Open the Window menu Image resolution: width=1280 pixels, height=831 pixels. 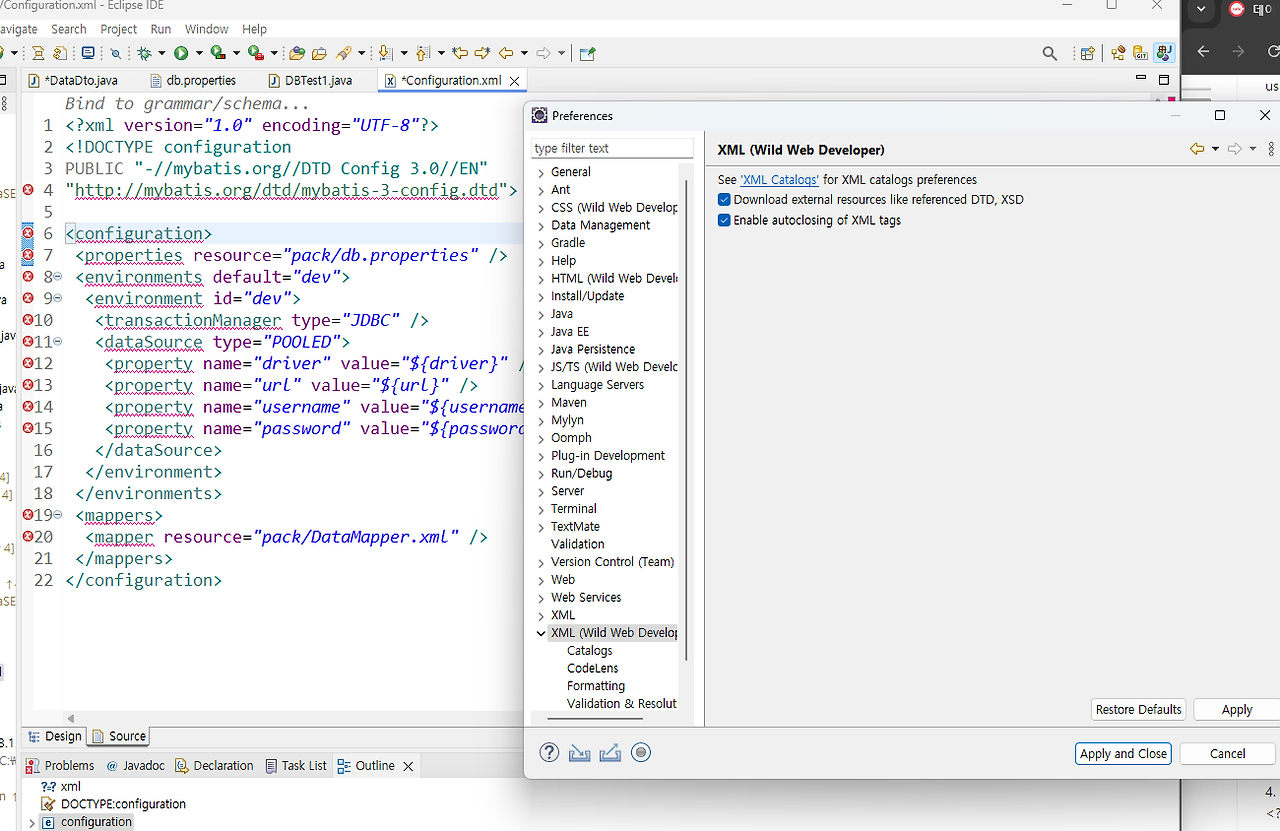pyautogui.click(x=207, y=29)
